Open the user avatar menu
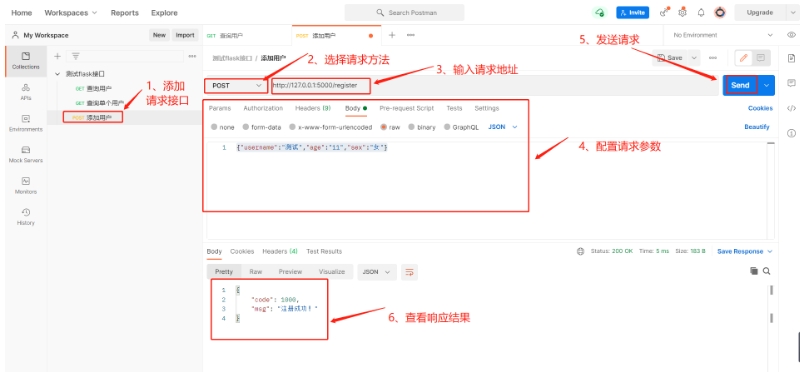The image size is (800, 372). click(720, 13)
